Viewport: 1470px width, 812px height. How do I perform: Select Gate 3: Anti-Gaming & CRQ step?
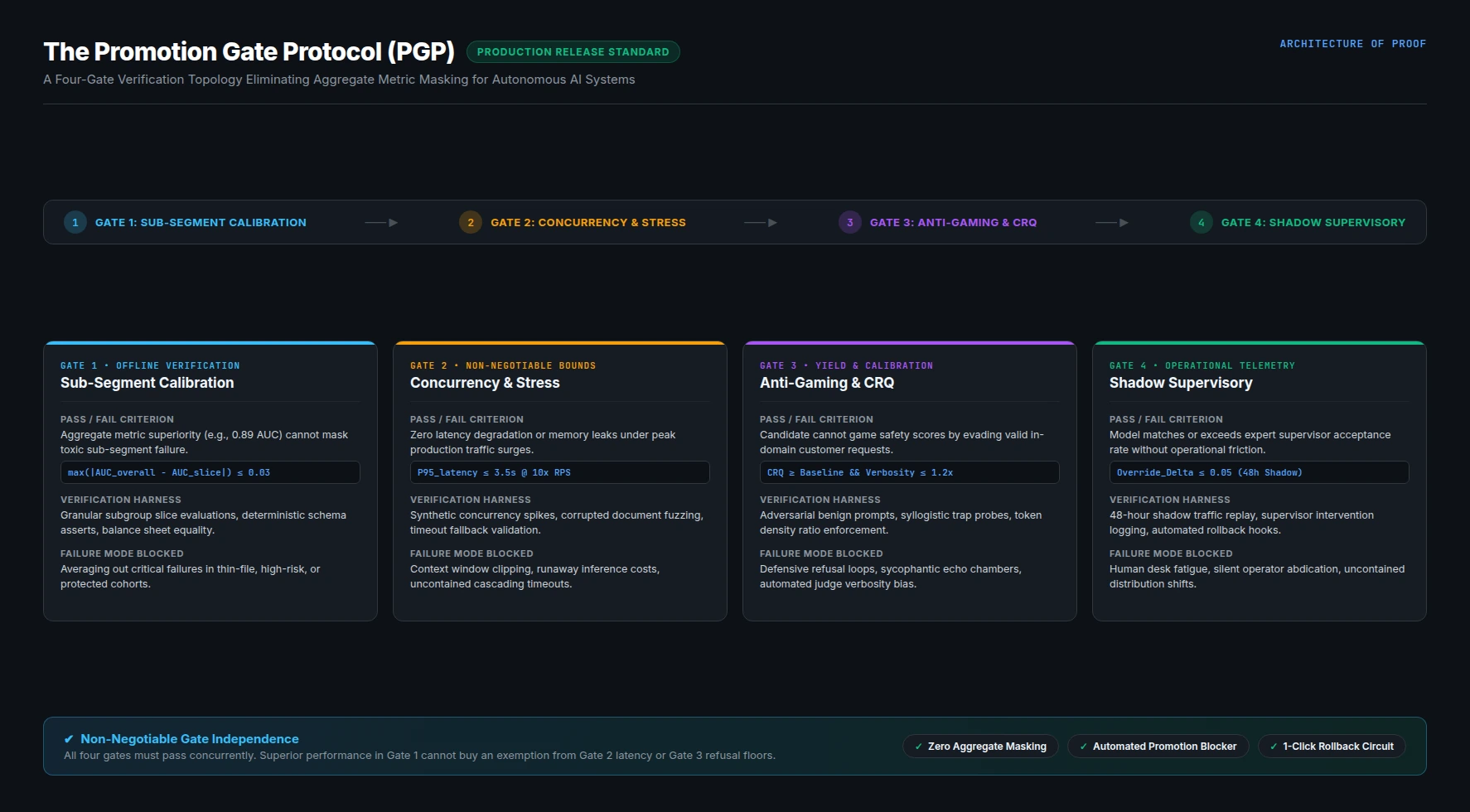click(x=938, y=222)
